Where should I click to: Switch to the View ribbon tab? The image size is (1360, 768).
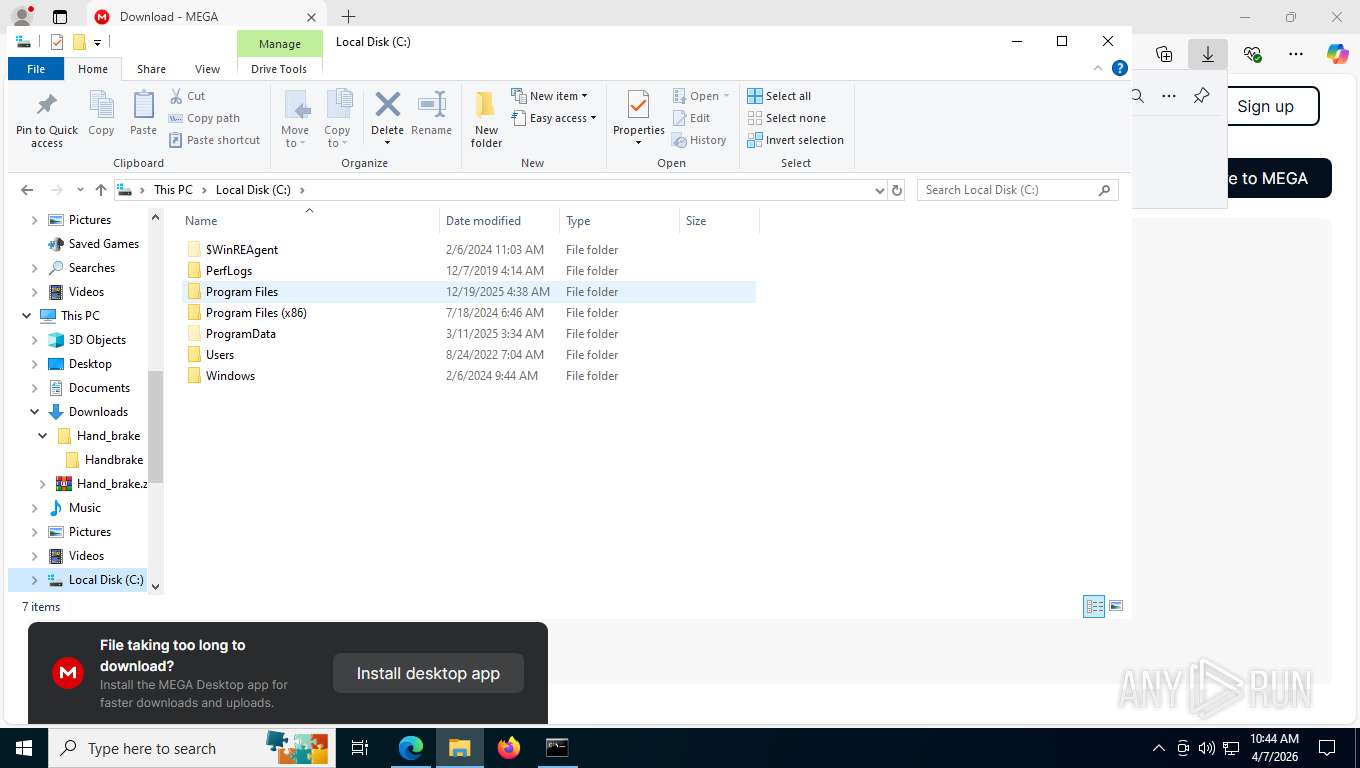coord(207,69)
